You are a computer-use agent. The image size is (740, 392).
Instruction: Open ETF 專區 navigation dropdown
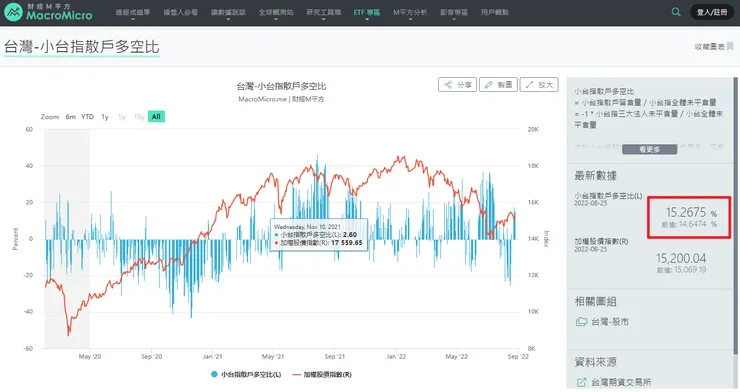[x=367, y=13]
